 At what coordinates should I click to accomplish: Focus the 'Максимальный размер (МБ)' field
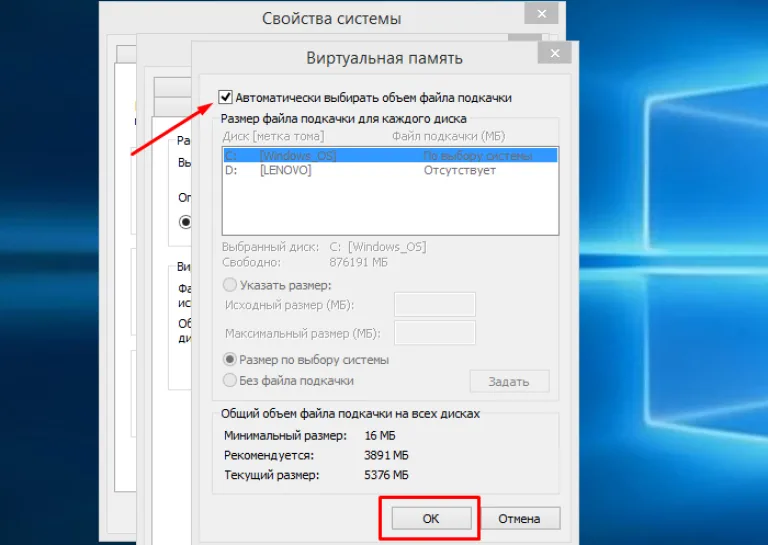click(x=434, y=333)
